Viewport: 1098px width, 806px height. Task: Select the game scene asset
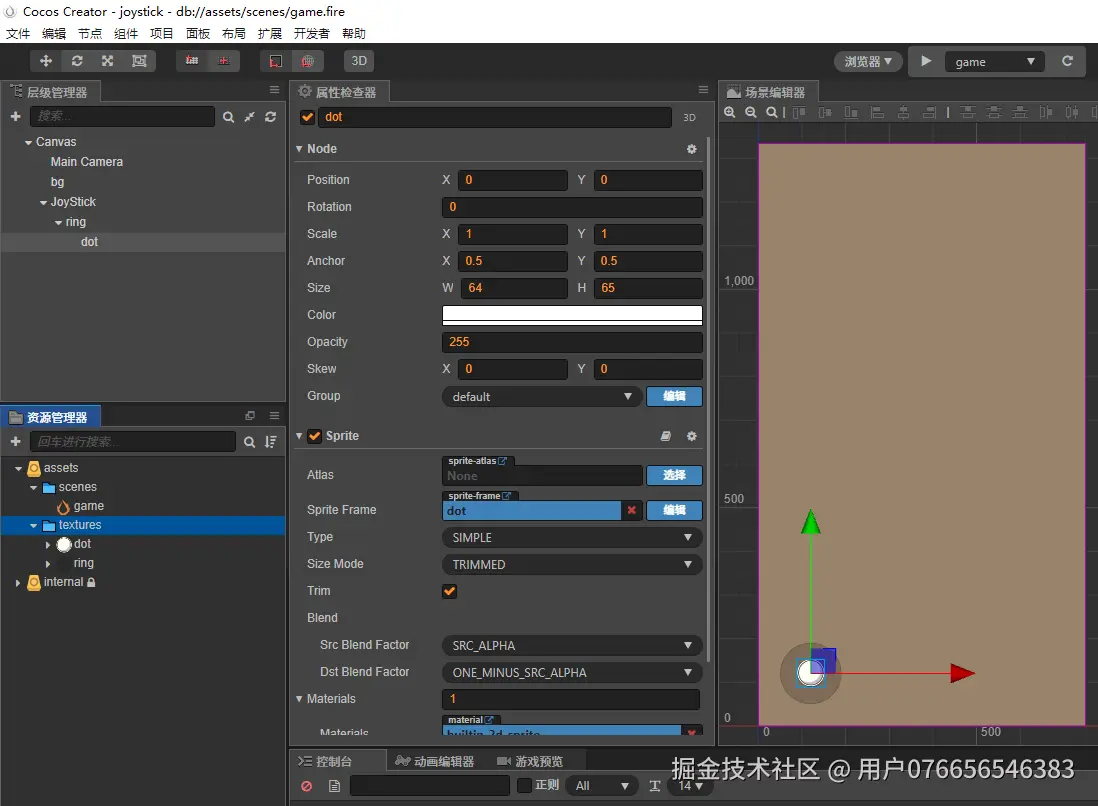click(88, 506)
